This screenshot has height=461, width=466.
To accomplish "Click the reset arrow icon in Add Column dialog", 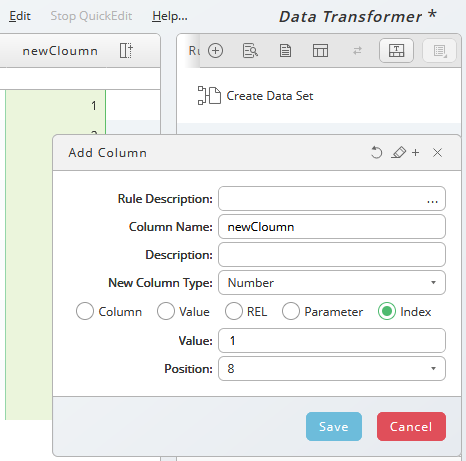I will pyautogui.click(x=376, y=153).
